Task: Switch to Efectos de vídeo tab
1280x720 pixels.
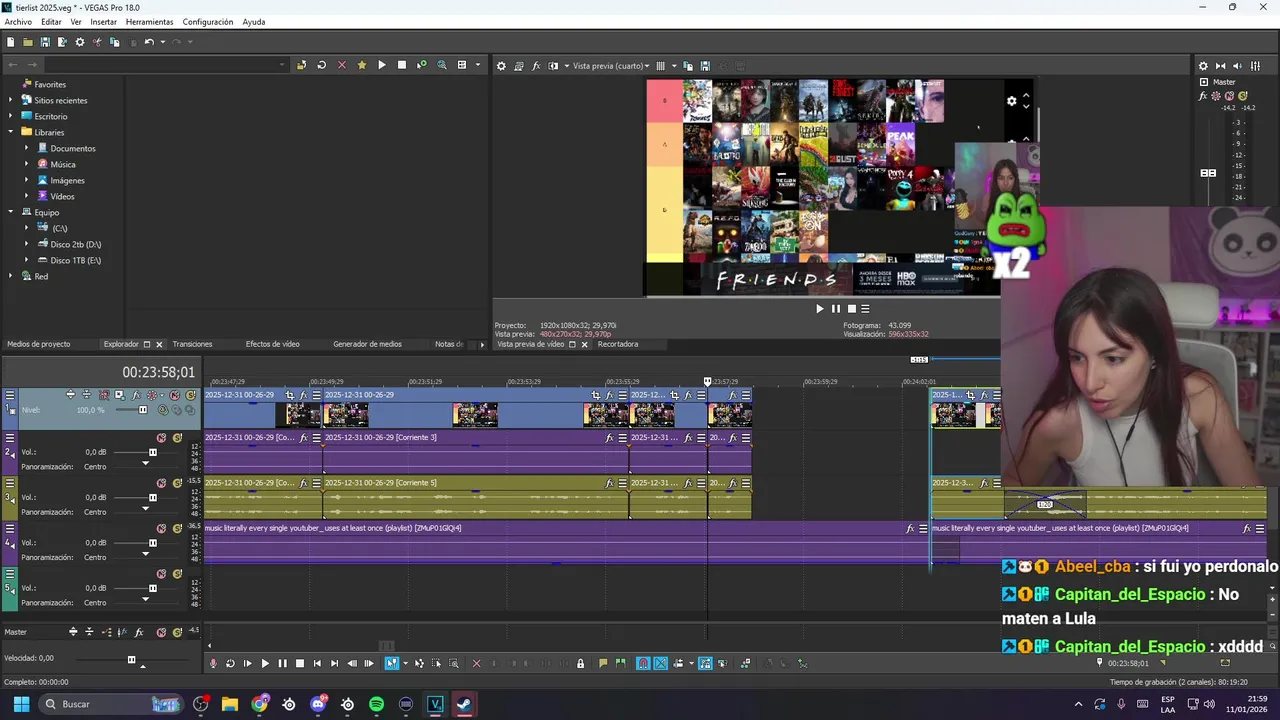Action: tap(273, 344)
